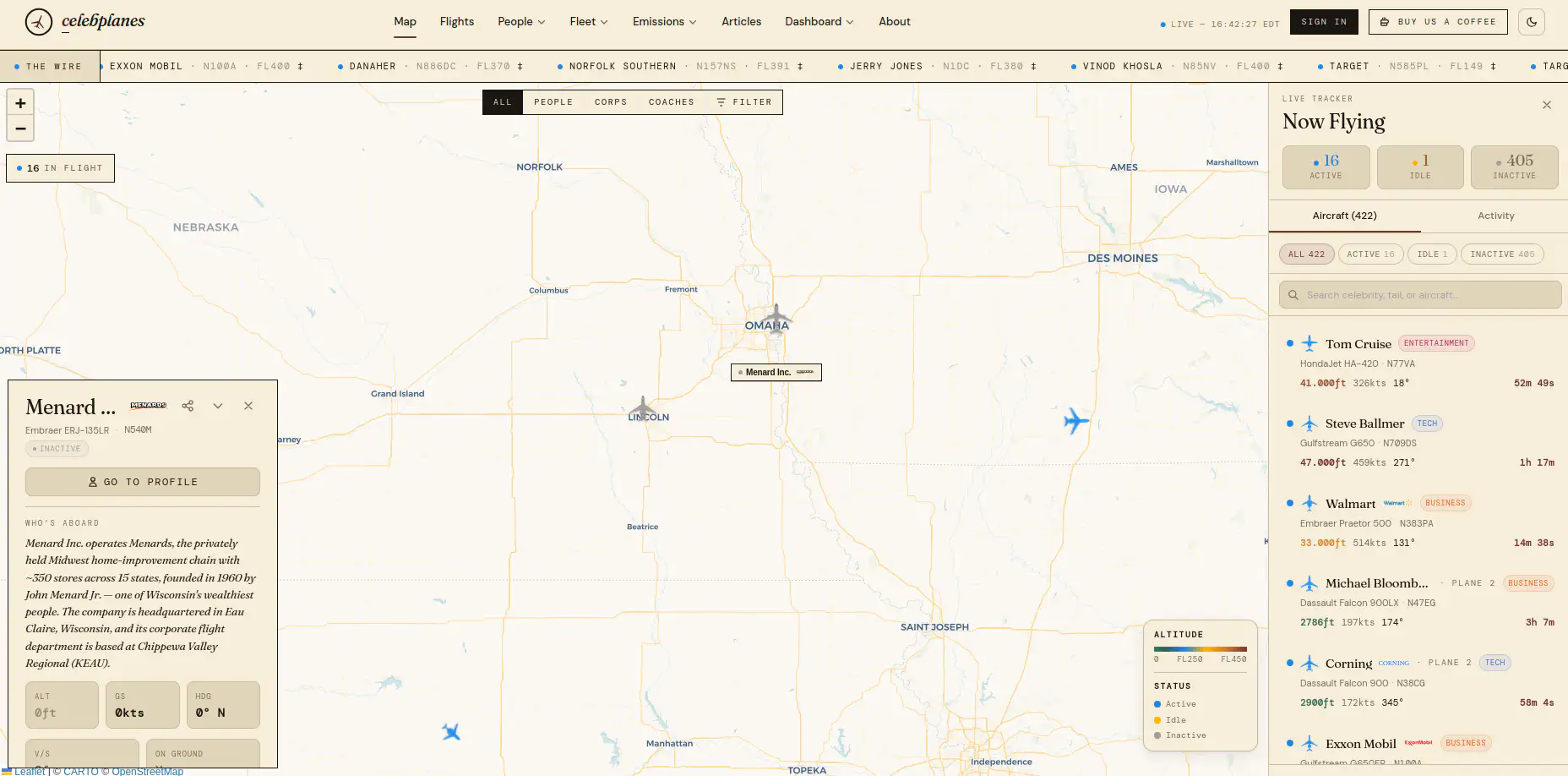Switch to the Aircraft (422) tab
Viewport: 1568px width, 776px height.
(x=1345, y=216)
